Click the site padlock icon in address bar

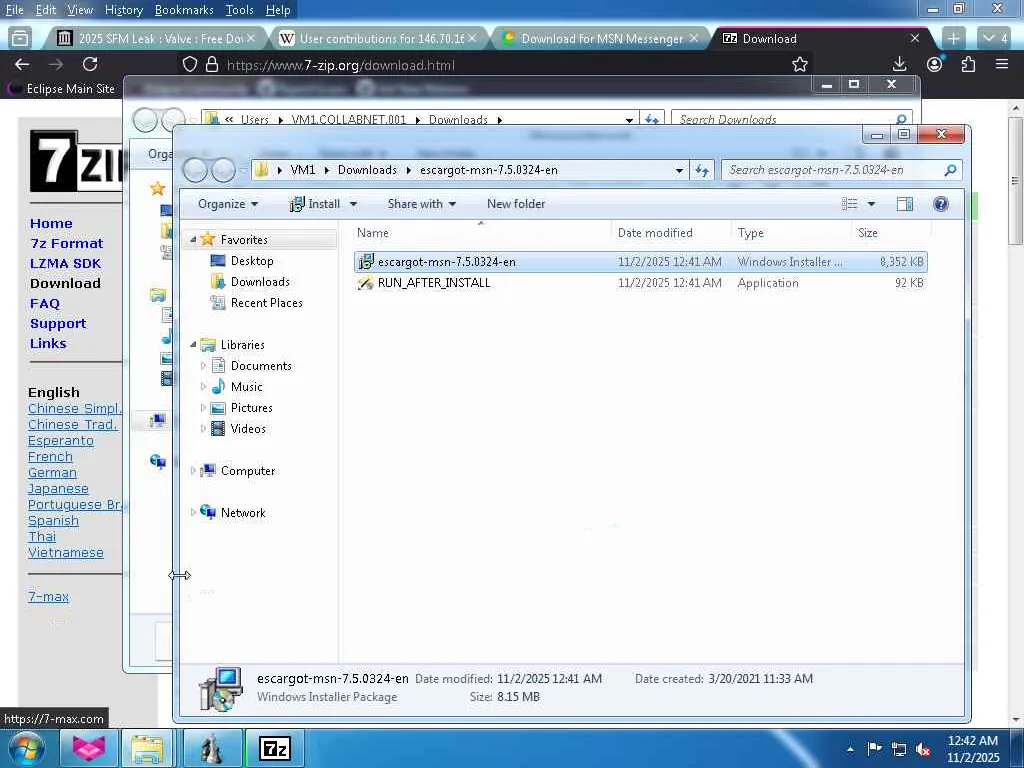pos(212,64)
